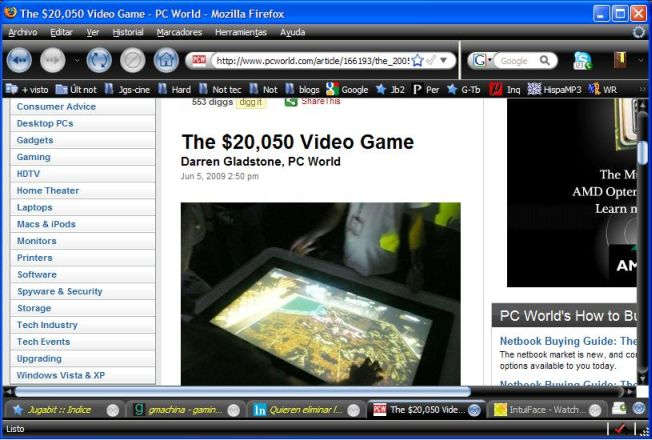652x440 pixels.
Task: Go back with the Back arrow button
Action: click(x=19, y=61)
